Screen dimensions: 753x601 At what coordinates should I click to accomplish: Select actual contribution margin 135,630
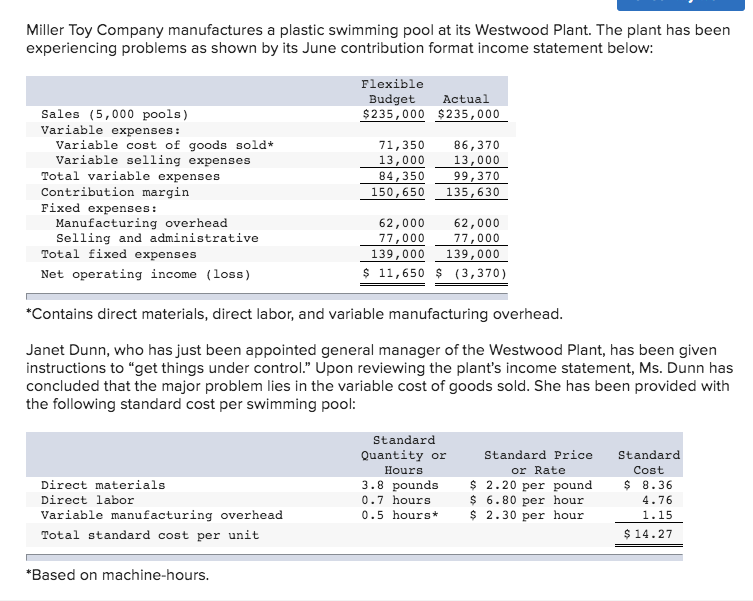tap(473, 192)
